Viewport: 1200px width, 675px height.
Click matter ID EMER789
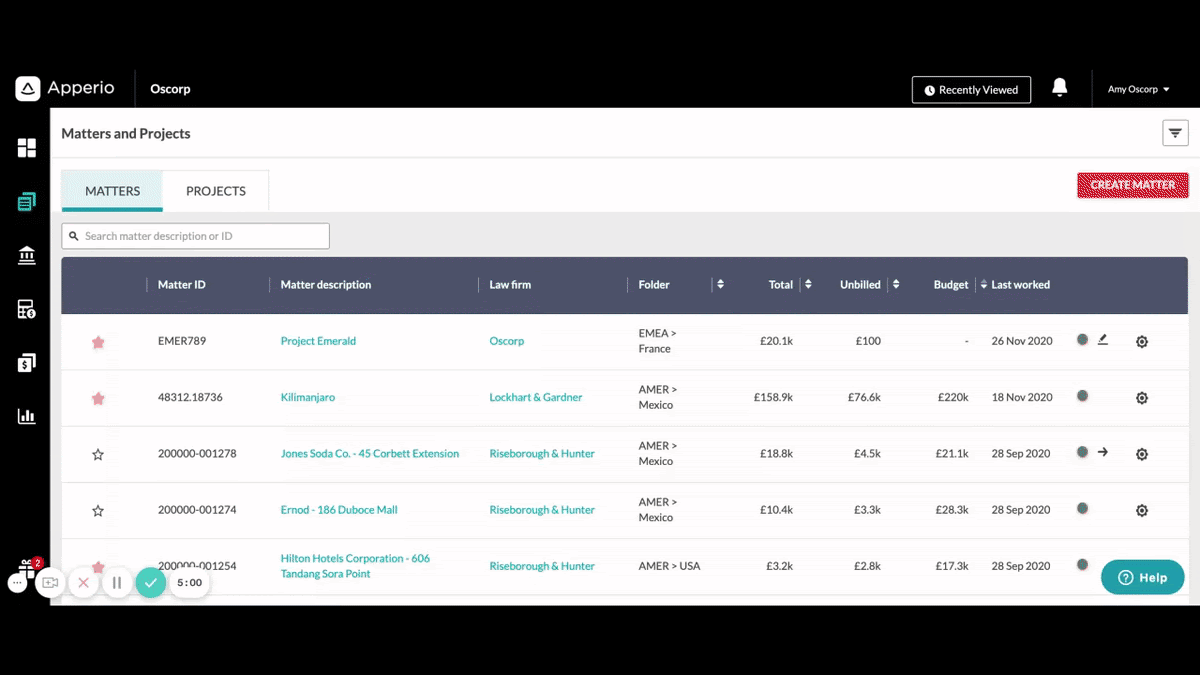[182, 341]
